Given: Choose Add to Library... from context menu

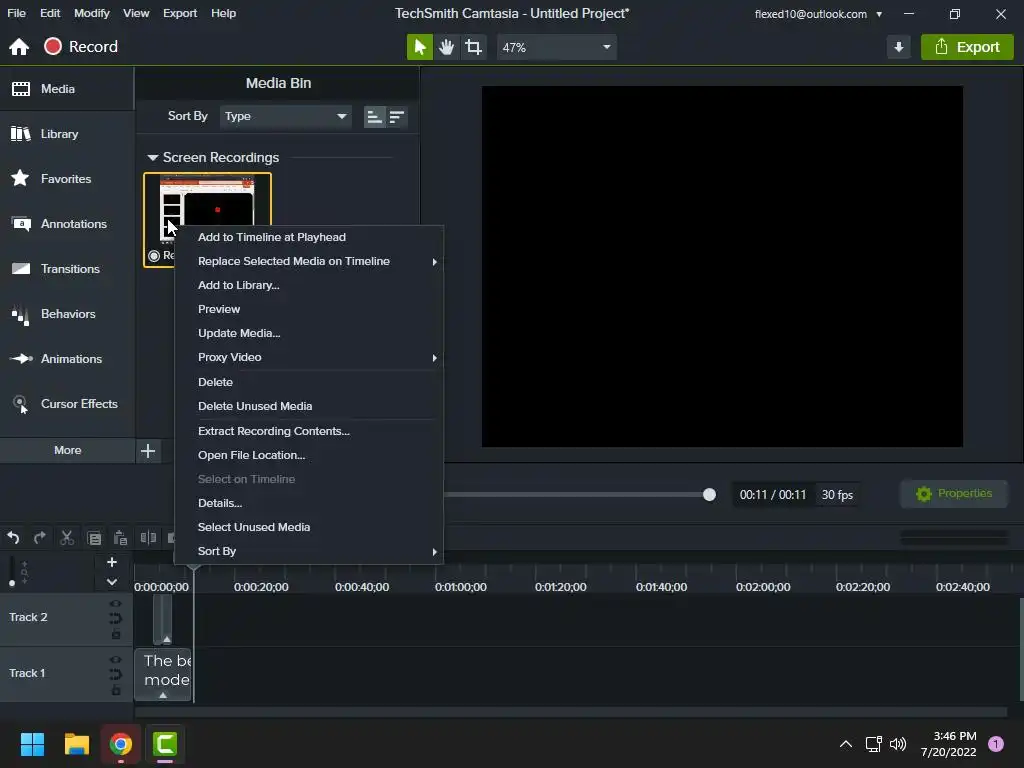Looking at the screenshot, I should point(309,285).
